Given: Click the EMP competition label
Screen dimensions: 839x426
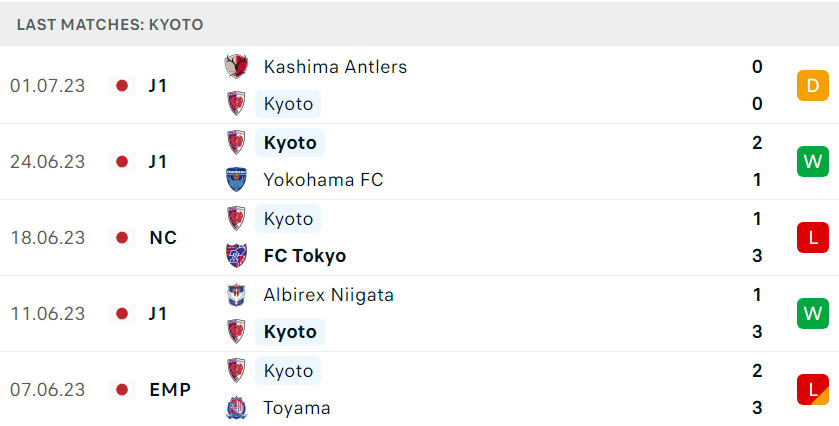Looking at the screenshot, I should 170,390.
